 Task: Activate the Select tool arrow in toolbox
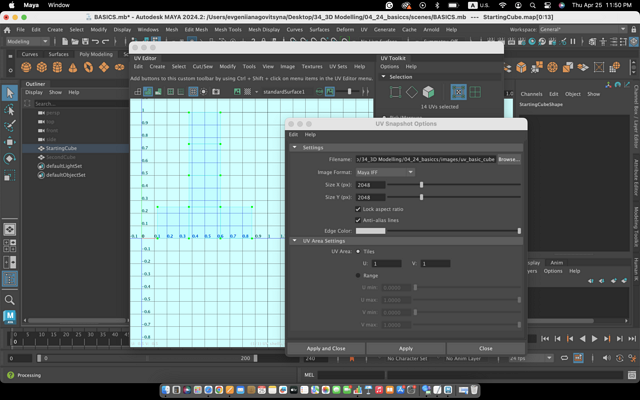tap(10, 93)
